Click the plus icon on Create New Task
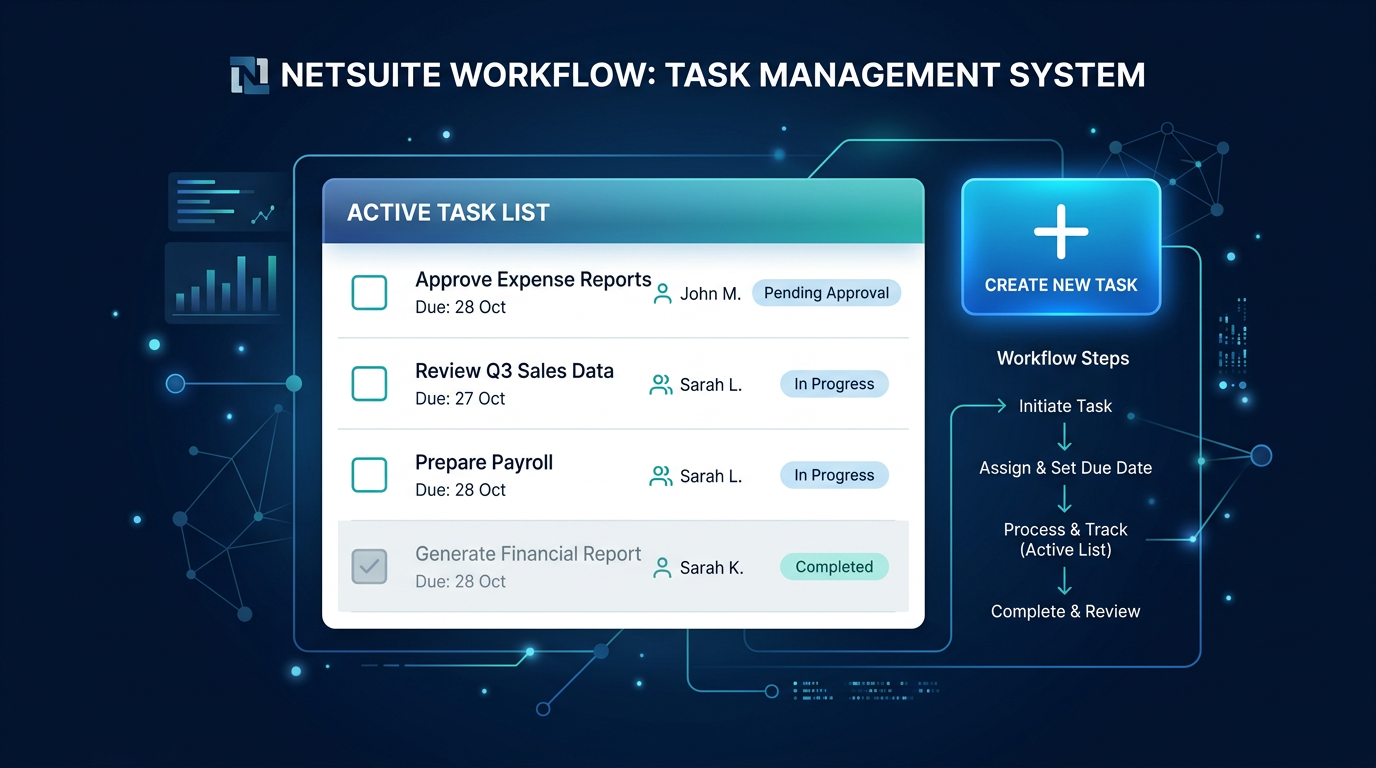The height and width of the screenshot is (768, 1376). click(x=1060, y=231)
